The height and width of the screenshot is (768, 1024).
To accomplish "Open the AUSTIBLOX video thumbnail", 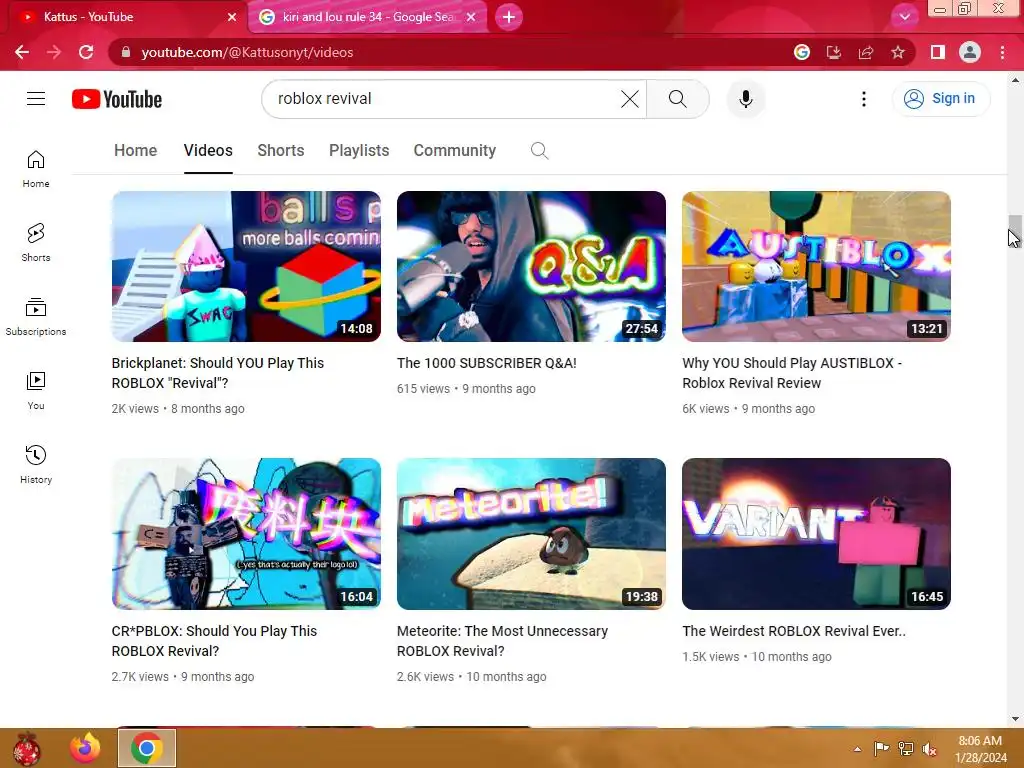I will [816, 266].
